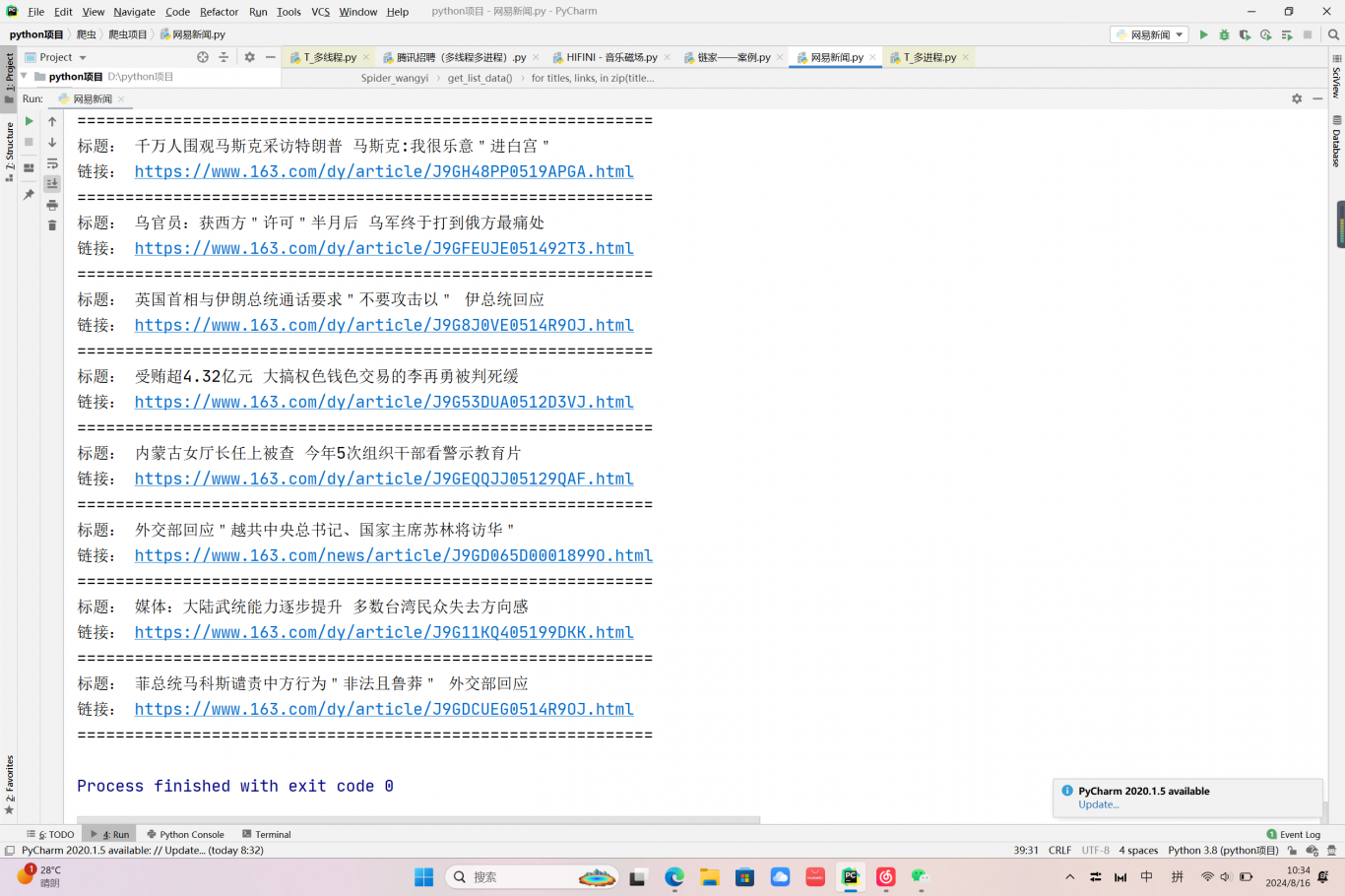
Task: Hide Project panel with minus icon
Action: click(270, 57)
